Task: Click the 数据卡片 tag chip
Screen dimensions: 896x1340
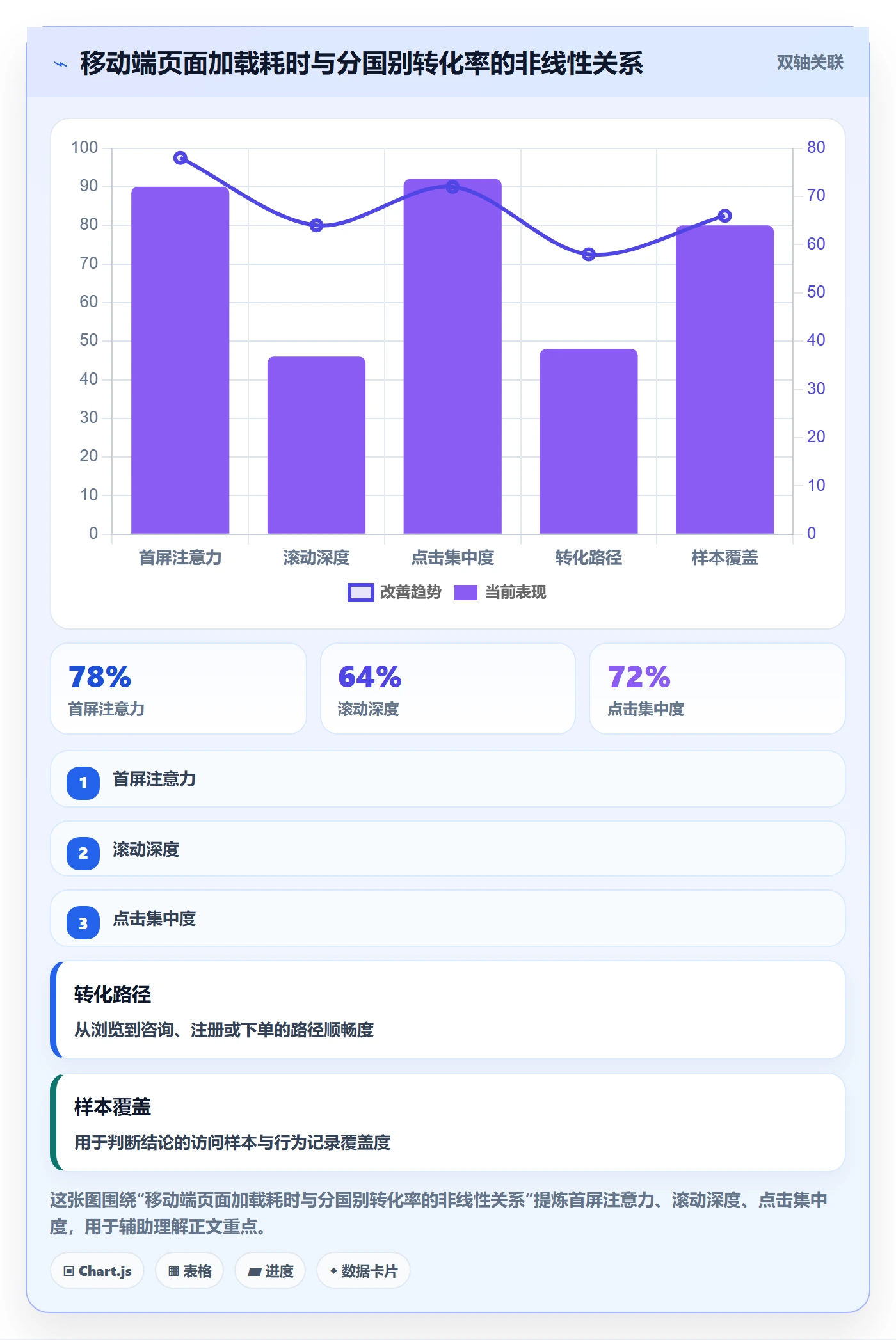Action: click(x=364, y=1271)
